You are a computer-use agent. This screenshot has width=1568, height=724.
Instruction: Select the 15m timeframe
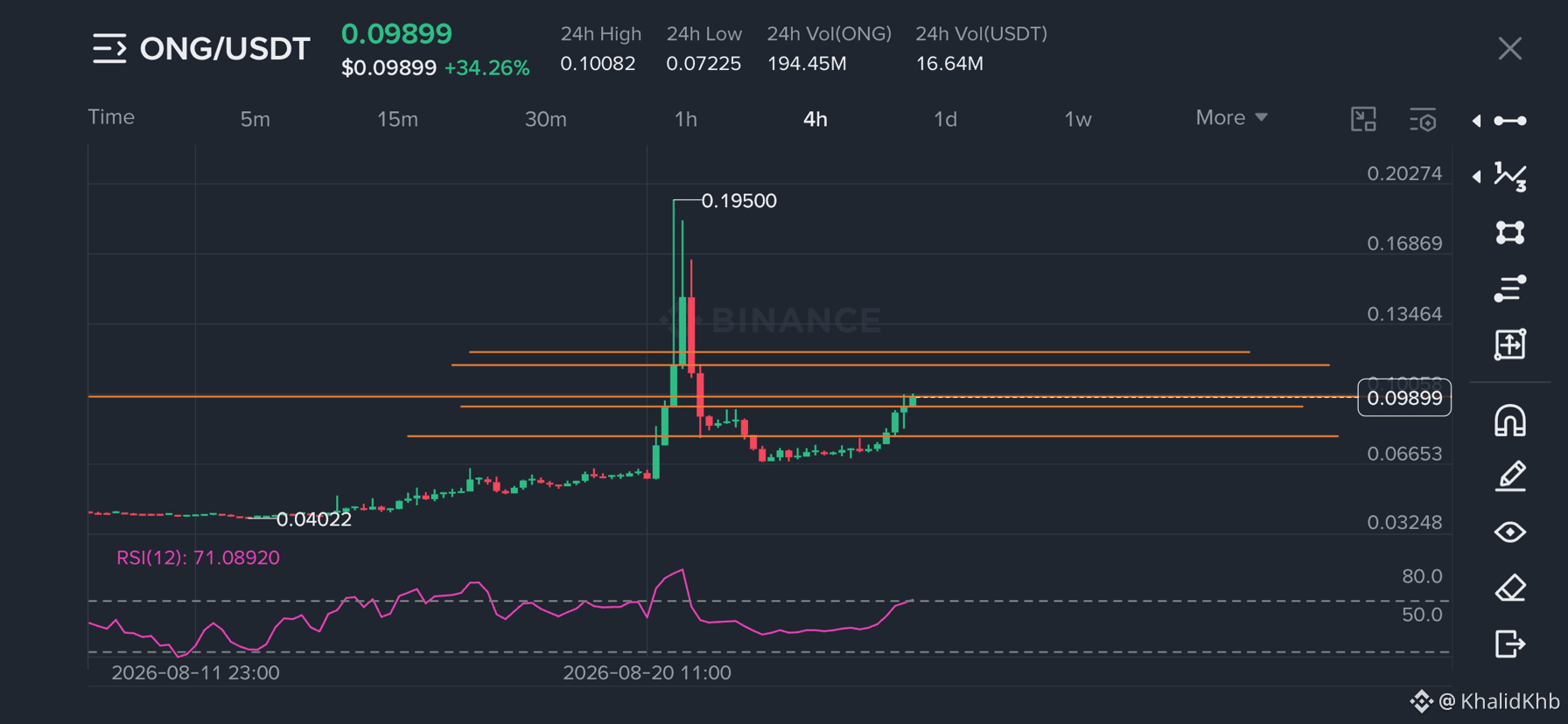(x=397, y=119)
